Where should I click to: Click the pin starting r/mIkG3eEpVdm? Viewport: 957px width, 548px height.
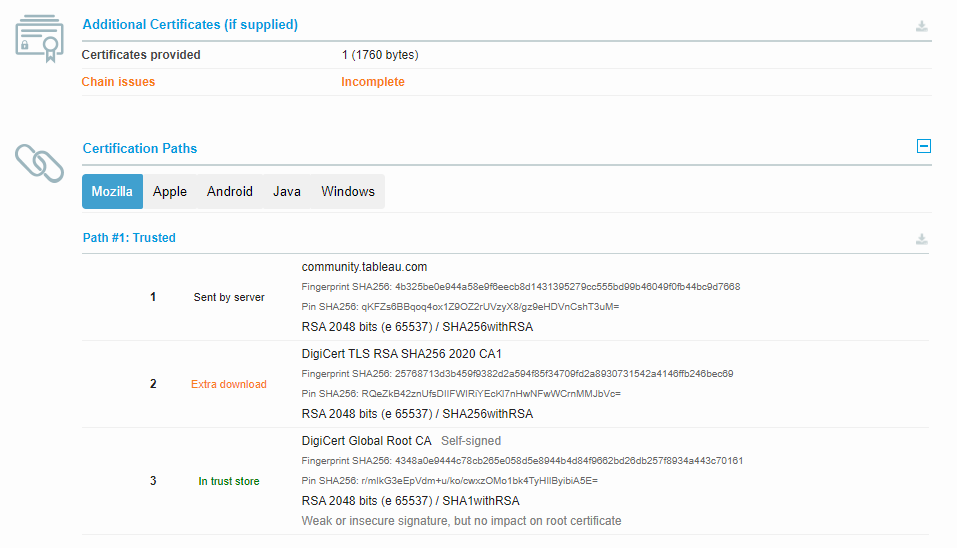(x=449, y=481)
